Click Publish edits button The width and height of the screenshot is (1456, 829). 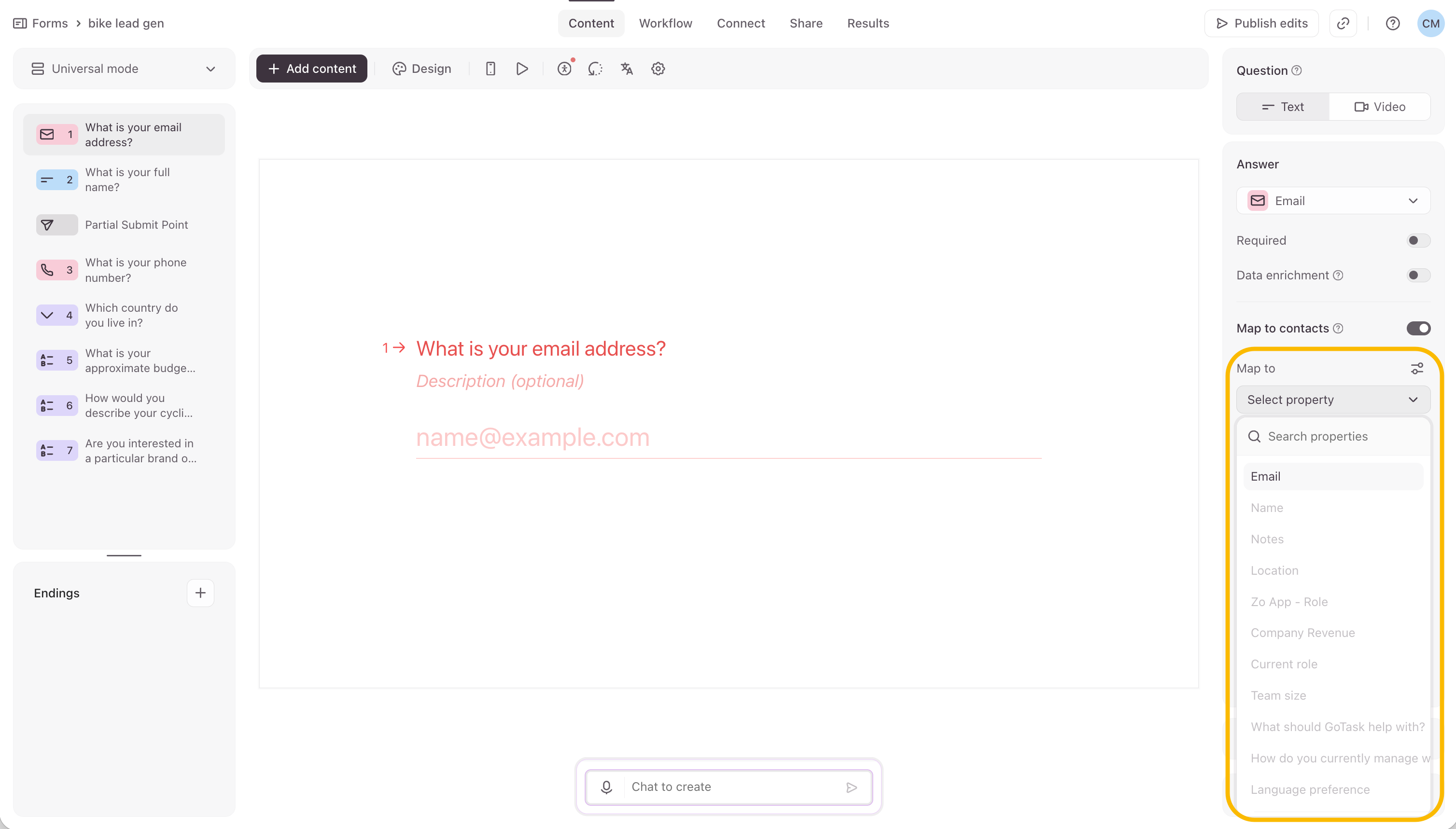coord(1261,23)
